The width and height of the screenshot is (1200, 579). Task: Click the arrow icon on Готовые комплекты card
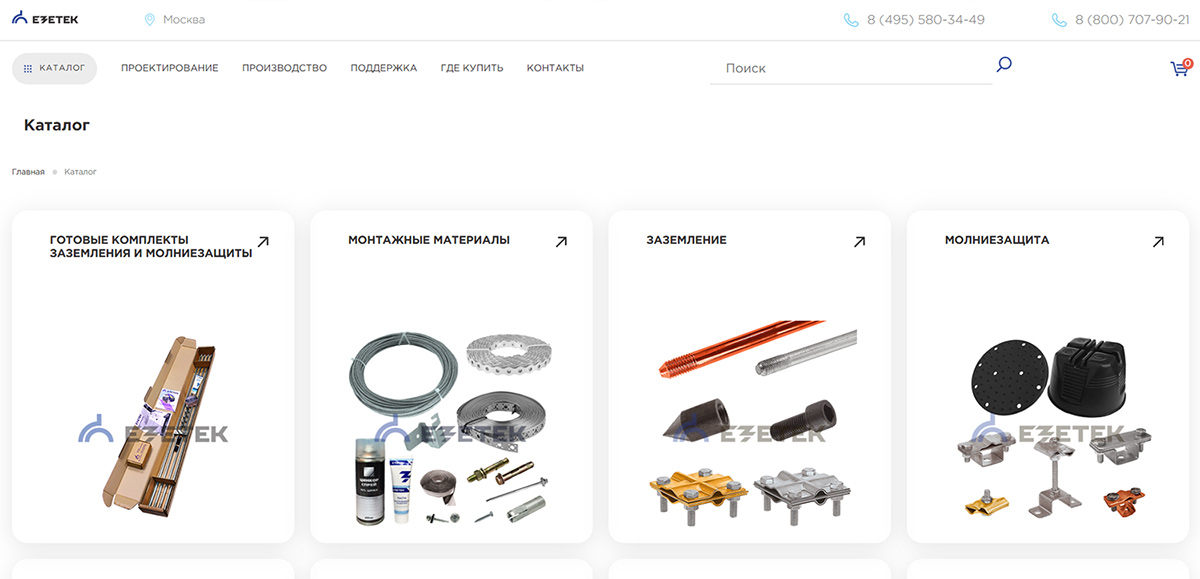(263, 241)
